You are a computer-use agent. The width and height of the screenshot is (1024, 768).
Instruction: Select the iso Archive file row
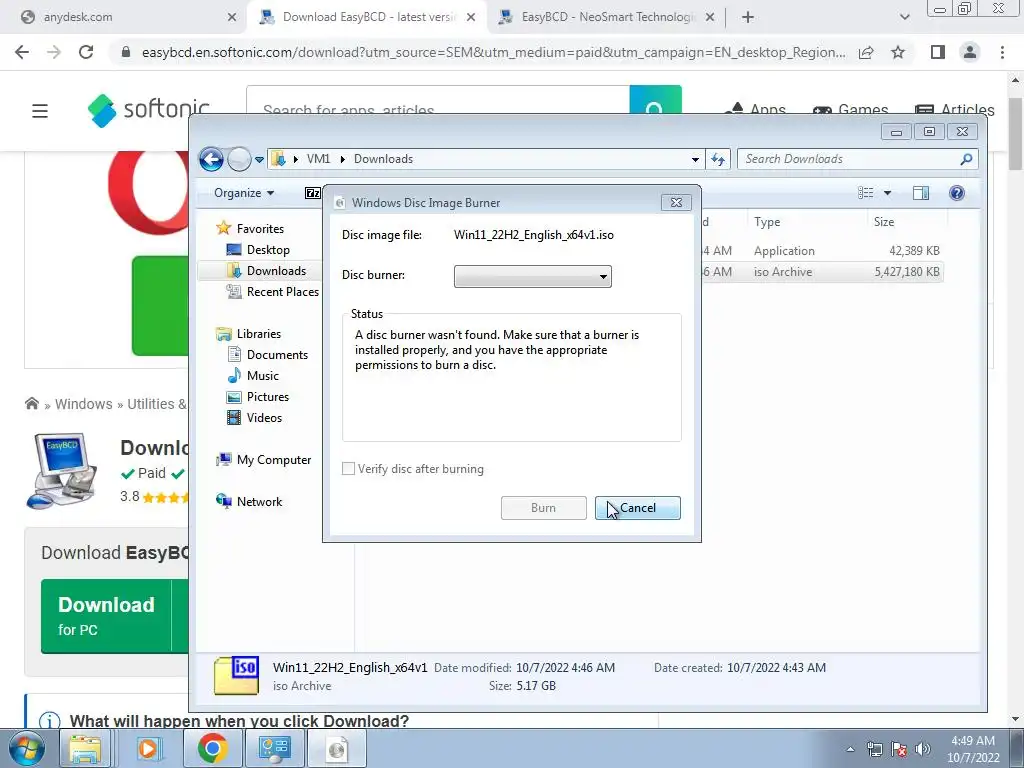pyautogui.click(x=822, y=272)
